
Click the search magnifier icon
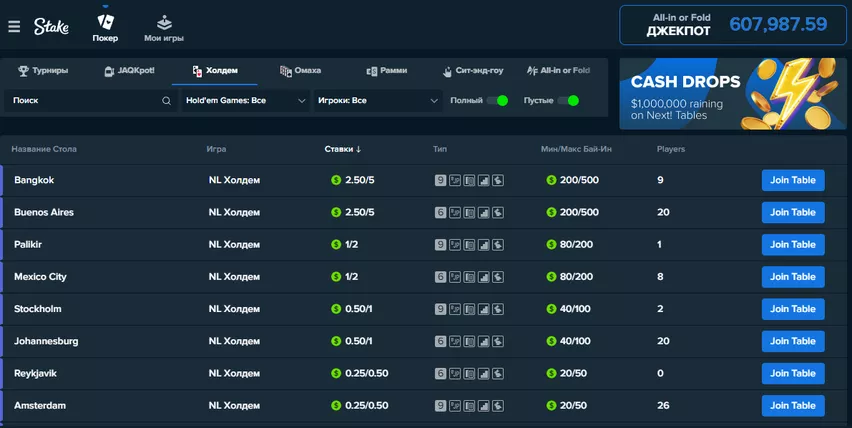166,100
